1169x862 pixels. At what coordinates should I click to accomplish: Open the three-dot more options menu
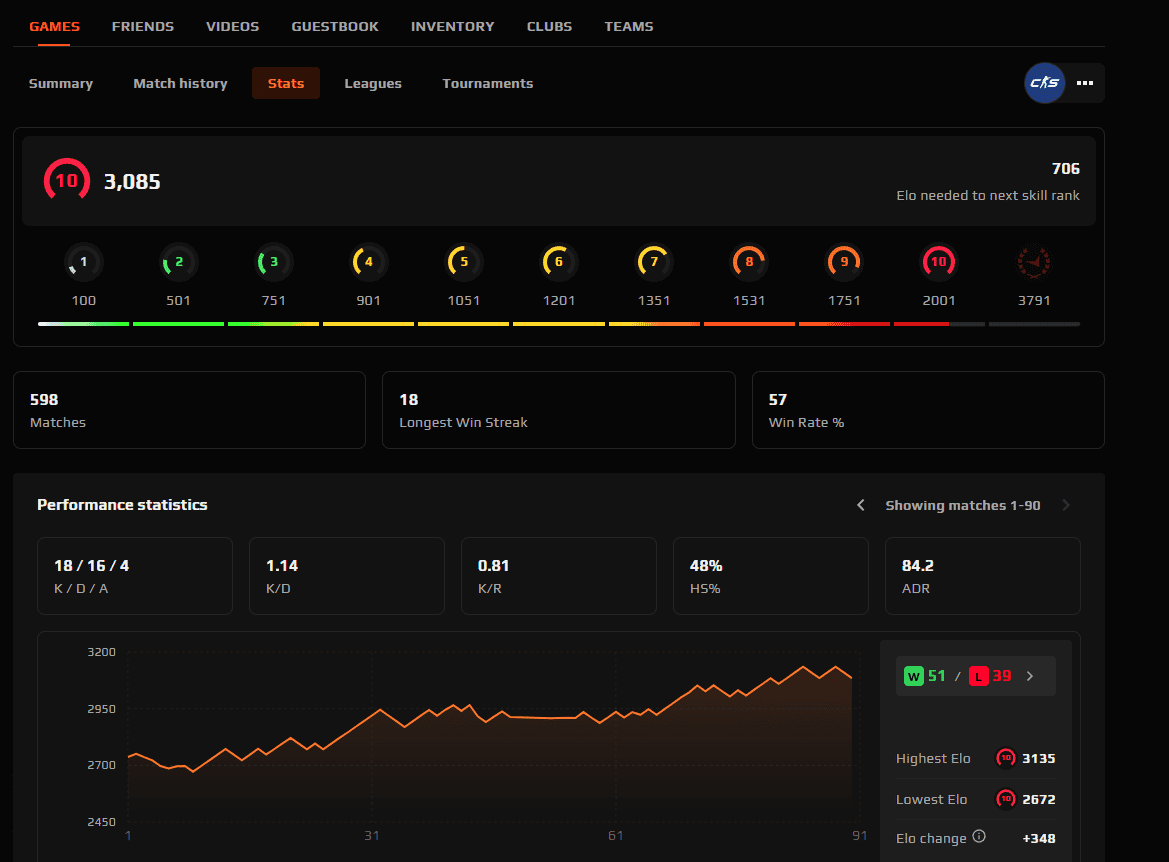tap(1085, 83)
